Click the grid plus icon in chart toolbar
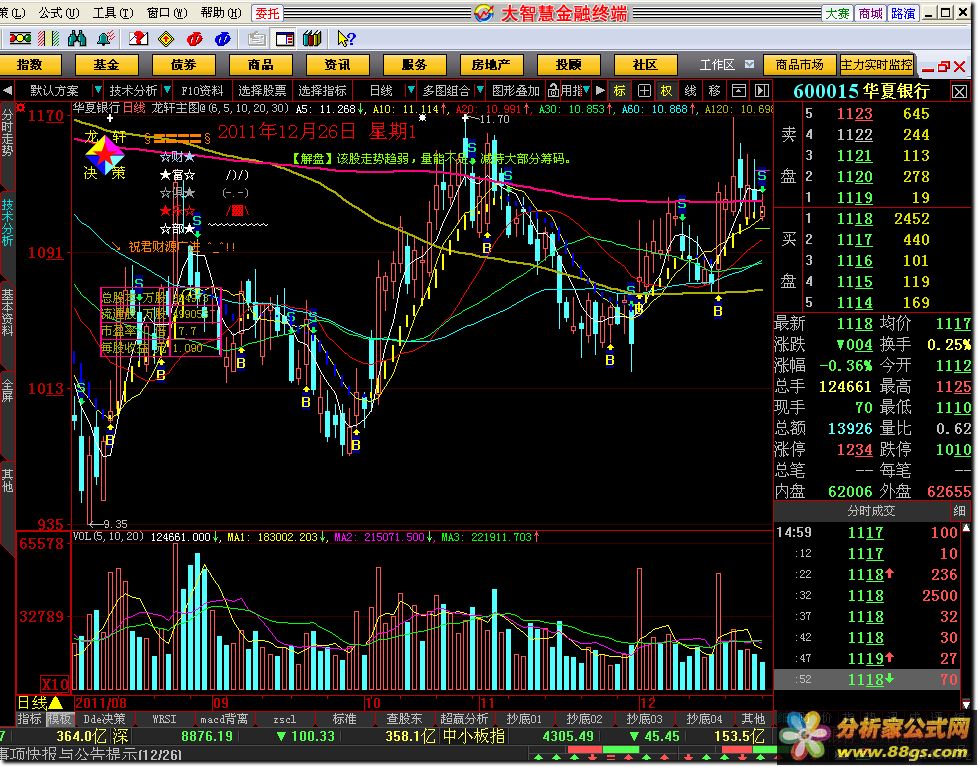 pyautogui.click(x=644, y=91)
